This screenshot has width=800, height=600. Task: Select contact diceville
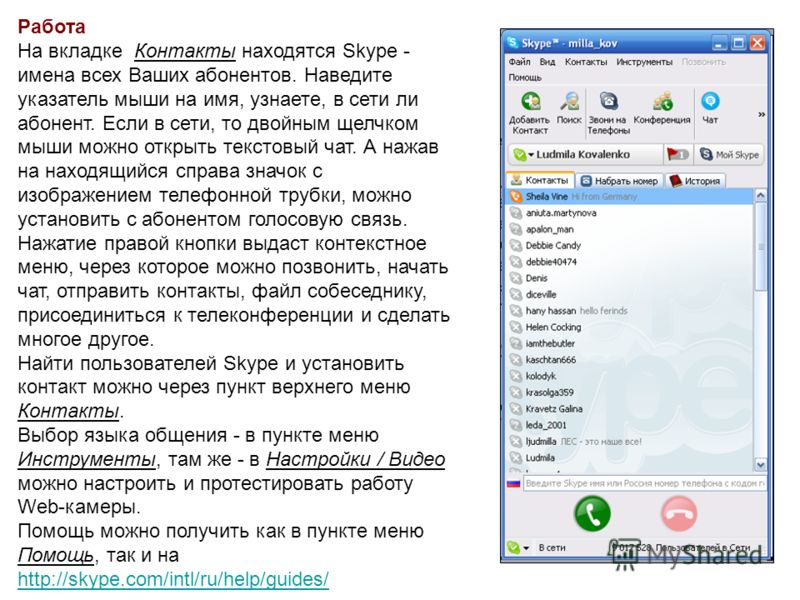point(630,294)
